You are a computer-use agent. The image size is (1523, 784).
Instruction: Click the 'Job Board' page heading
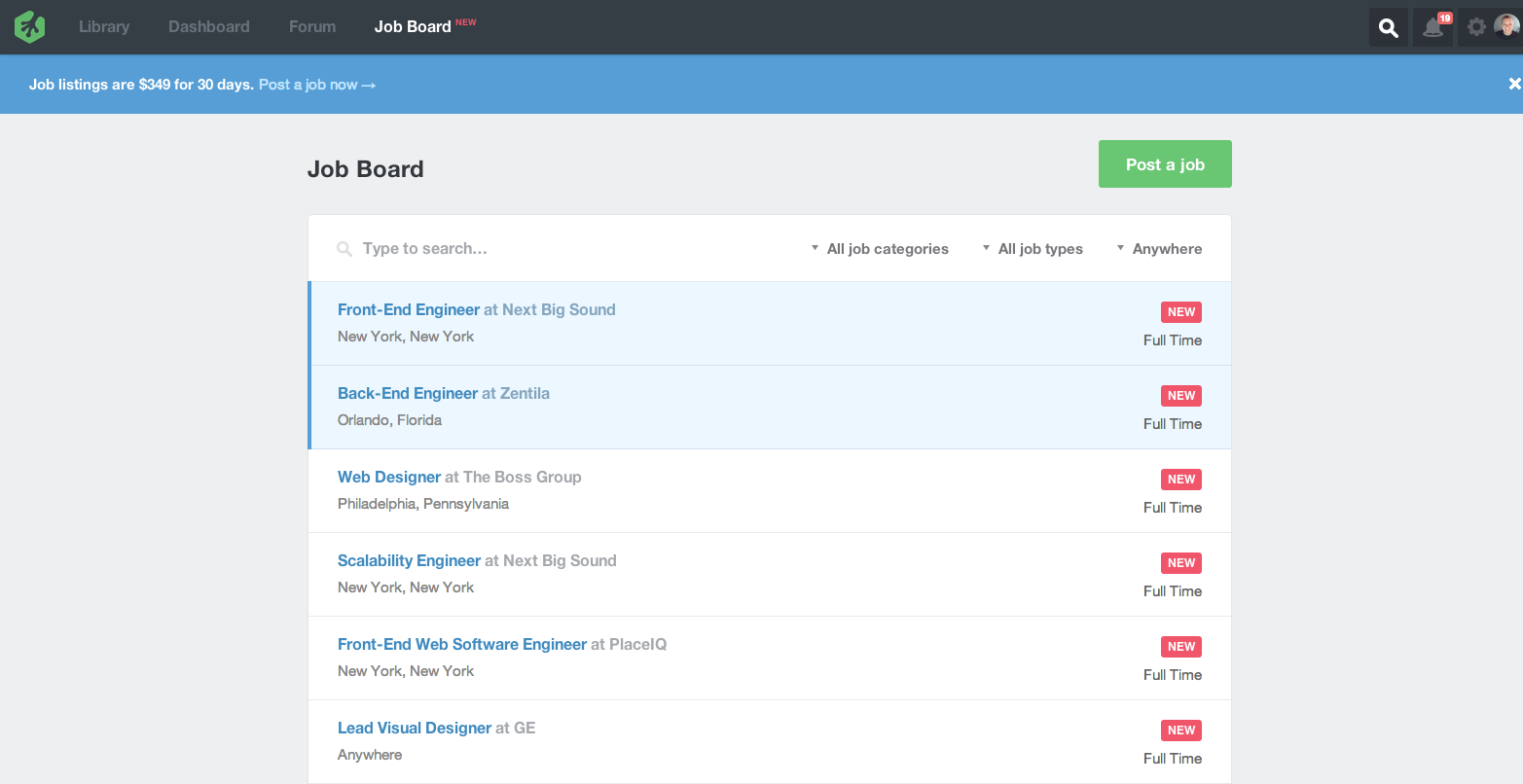366,169
